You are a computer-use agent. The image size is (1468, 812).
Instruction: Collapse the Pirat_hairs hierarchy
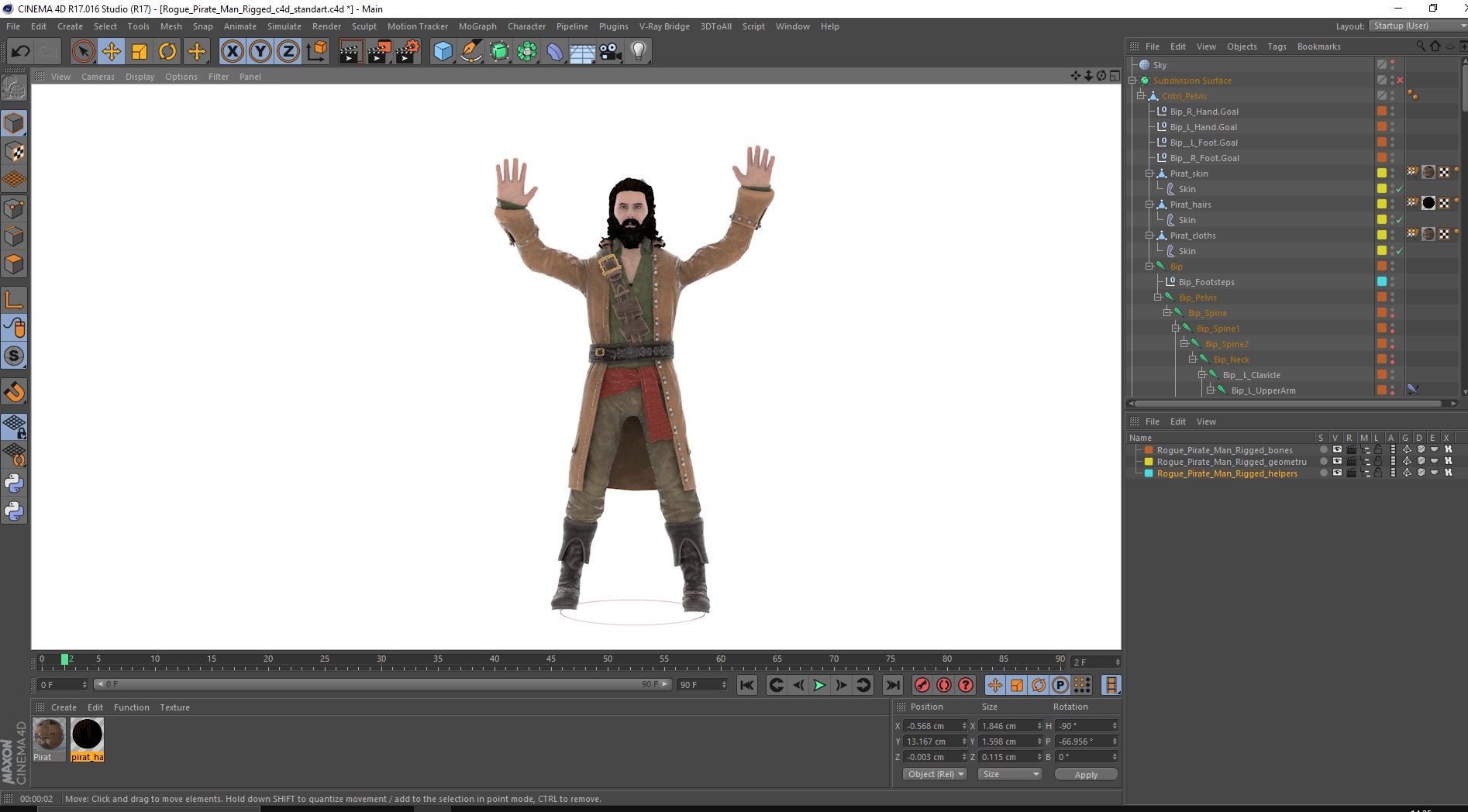pyautogui.click(x=1149, y=205)
